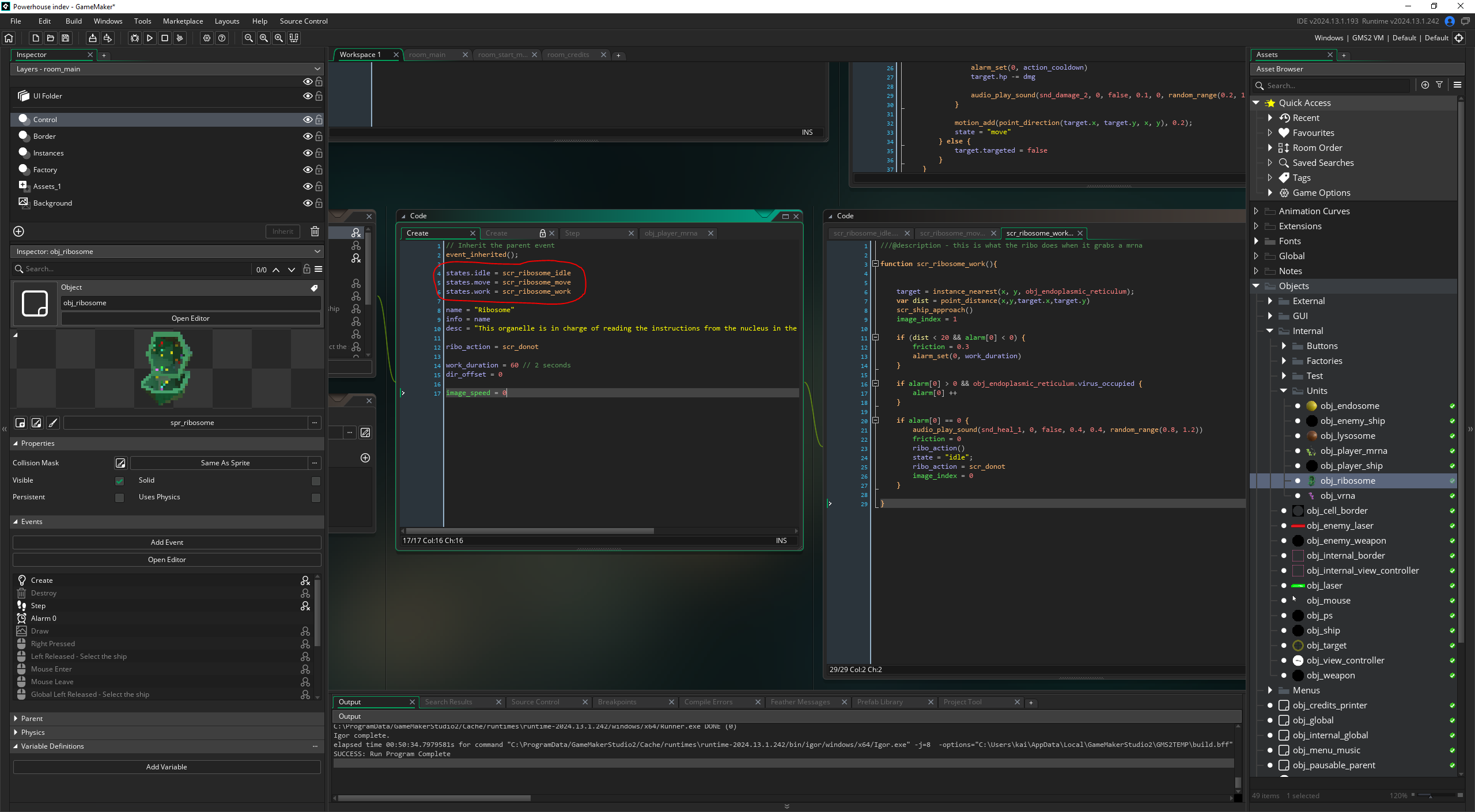Create a new project from toolbar
This screenshot has height=812, width=1475.
click(x=36, y=38)
